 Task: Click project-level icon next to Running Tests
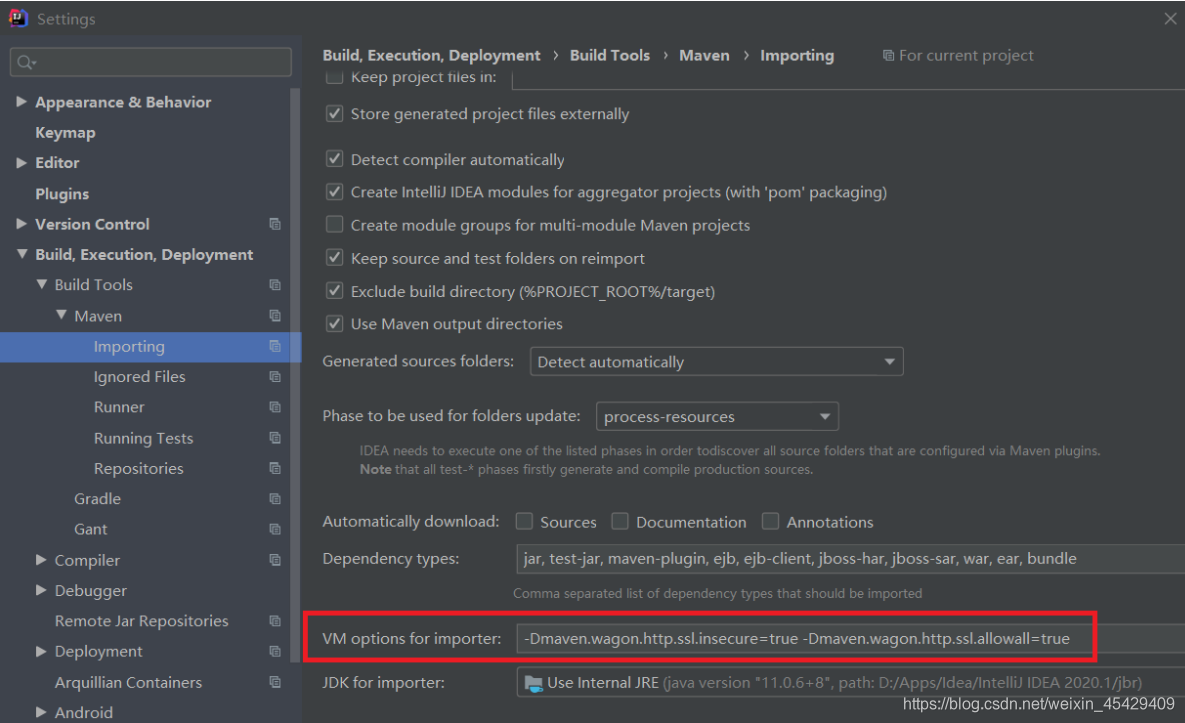pos(275,437)
